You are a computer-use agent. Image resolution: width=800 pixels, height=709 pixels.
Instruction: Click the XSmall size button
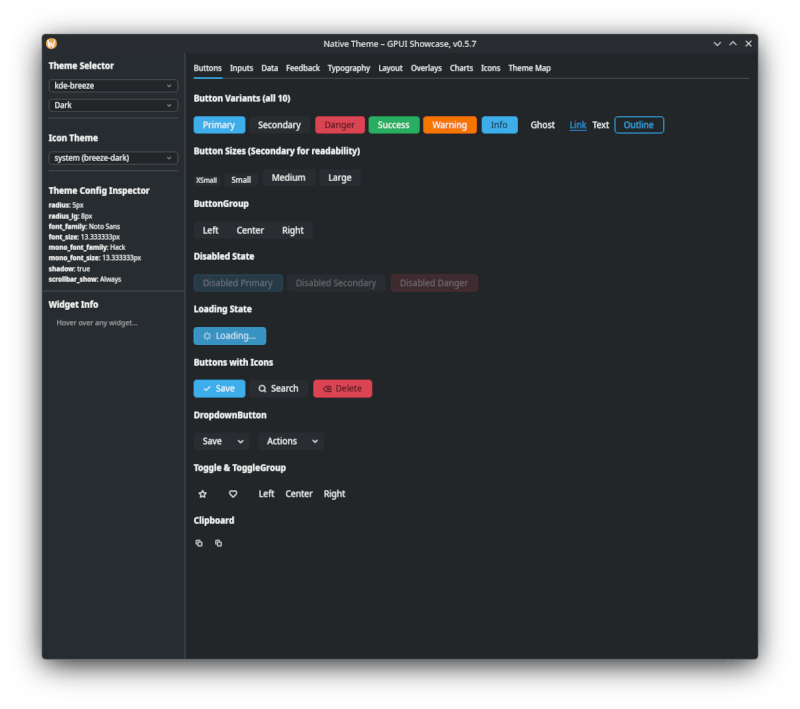click(x=207, y=180)
